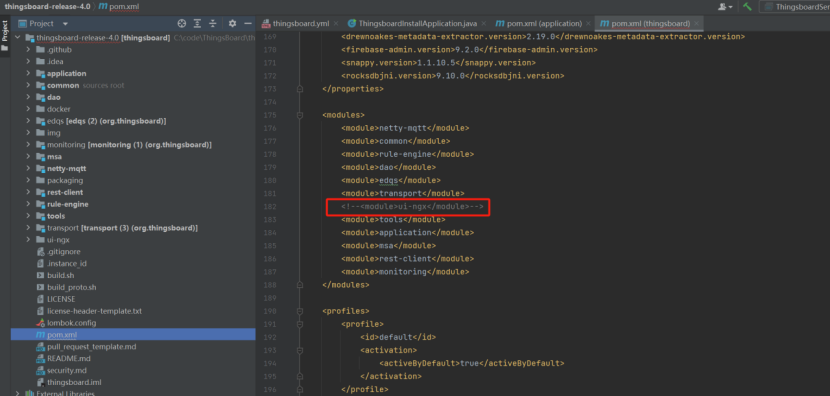Open ThingsboardServer run configuration selector

(x=795, y=6)
